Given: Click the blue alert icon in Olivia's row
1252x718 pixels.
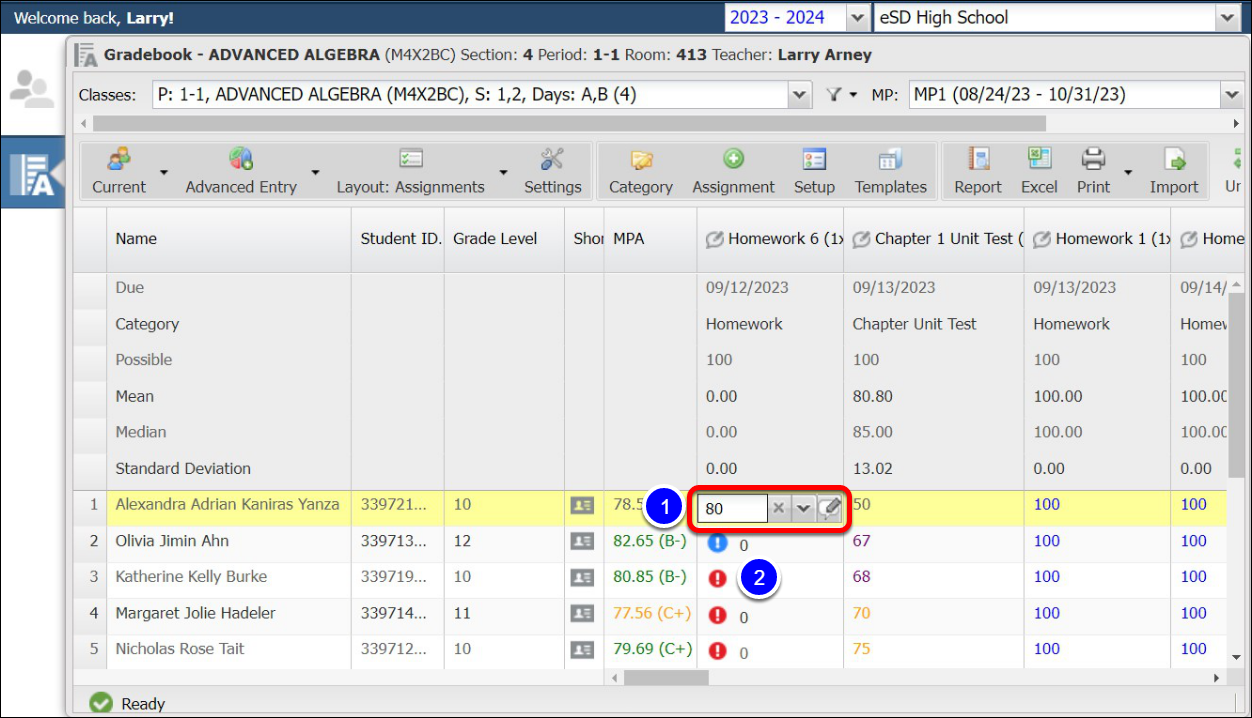Looking at the screenshot, I should tap(717, 543).
